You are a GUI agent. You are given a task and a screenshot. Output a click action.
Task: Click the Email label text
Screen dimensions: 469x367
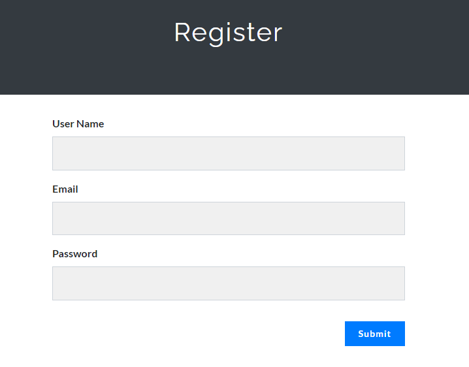click(65, 189)
